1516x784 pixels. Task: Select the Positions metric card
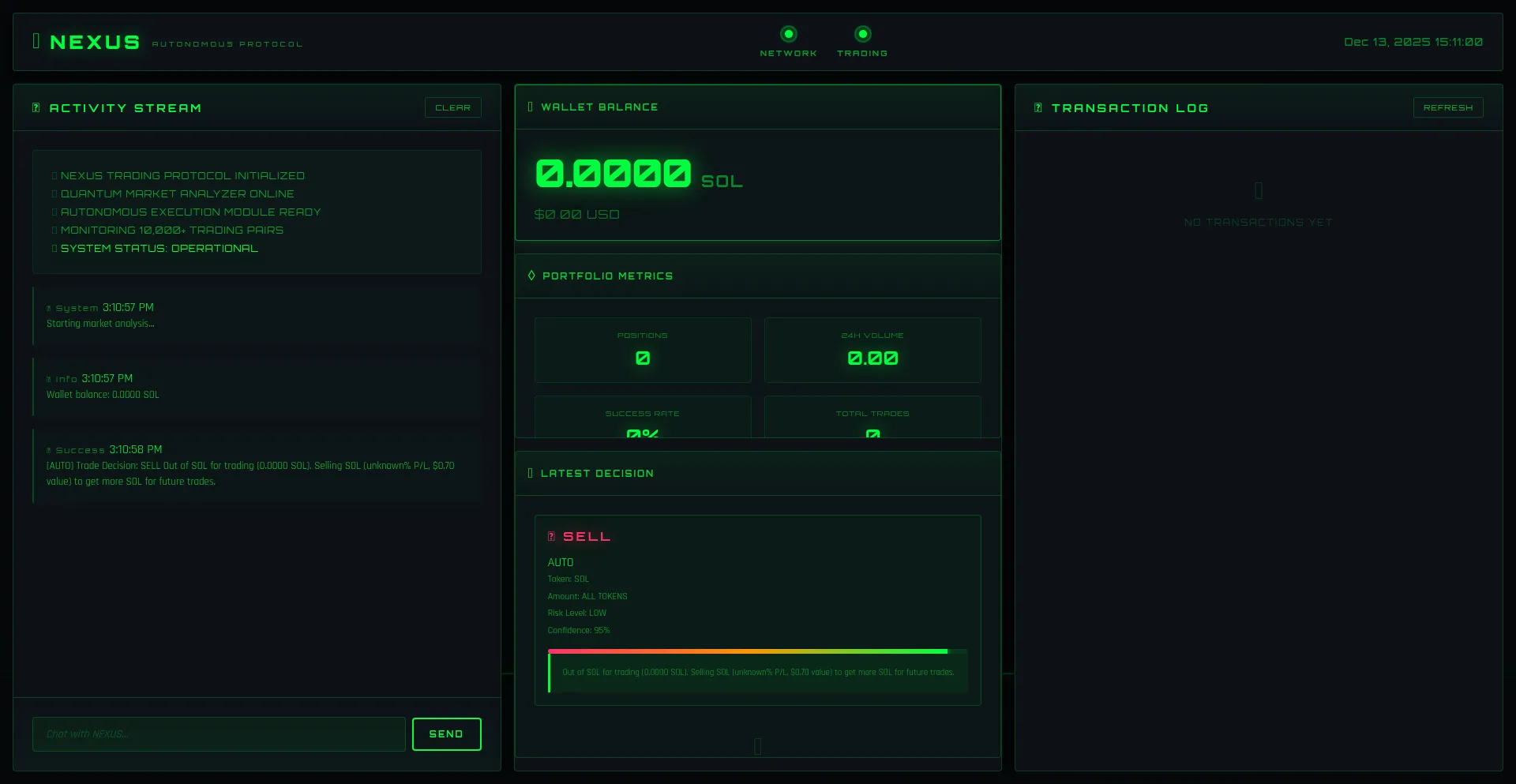[642, 350]
